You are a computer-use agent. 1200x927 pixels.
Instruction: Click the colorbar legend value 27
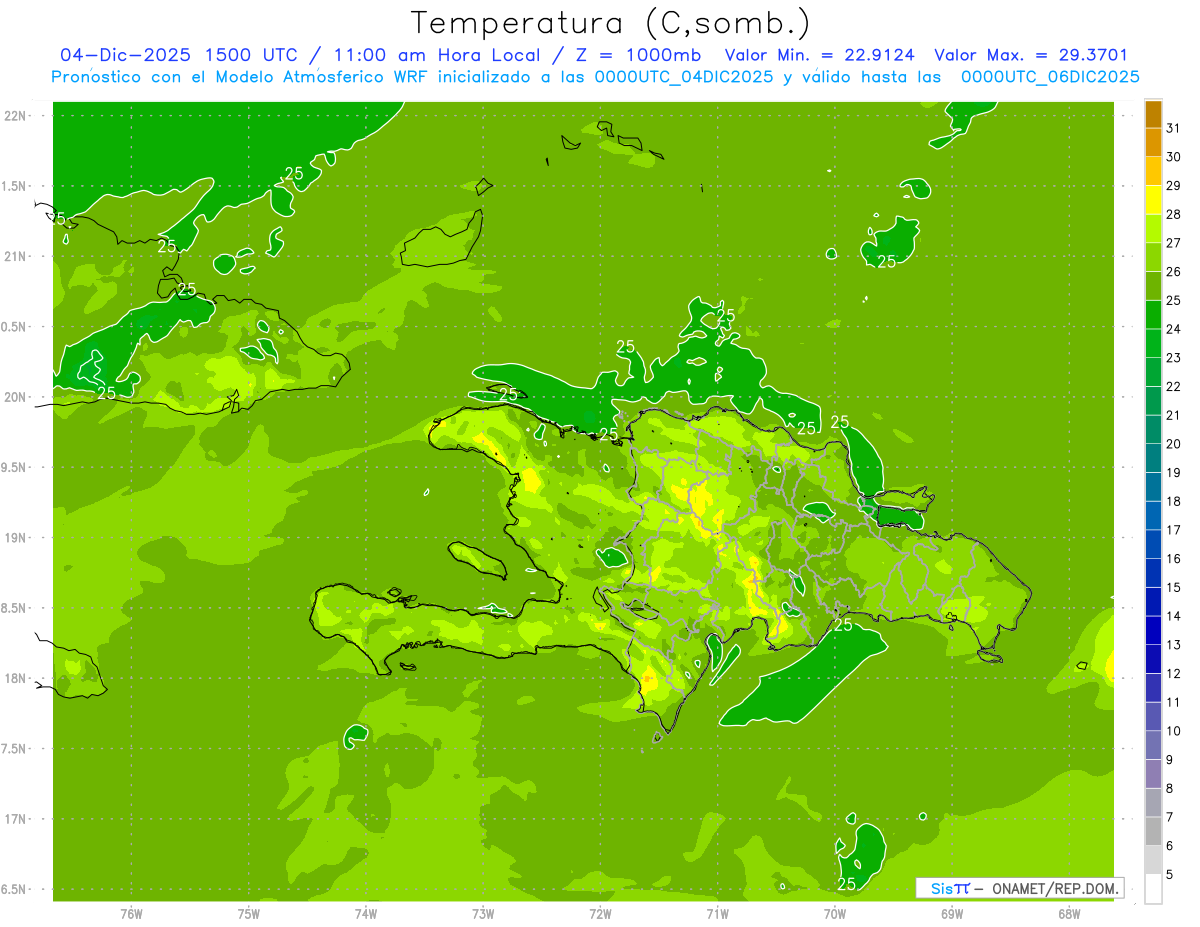point(1174,243)
